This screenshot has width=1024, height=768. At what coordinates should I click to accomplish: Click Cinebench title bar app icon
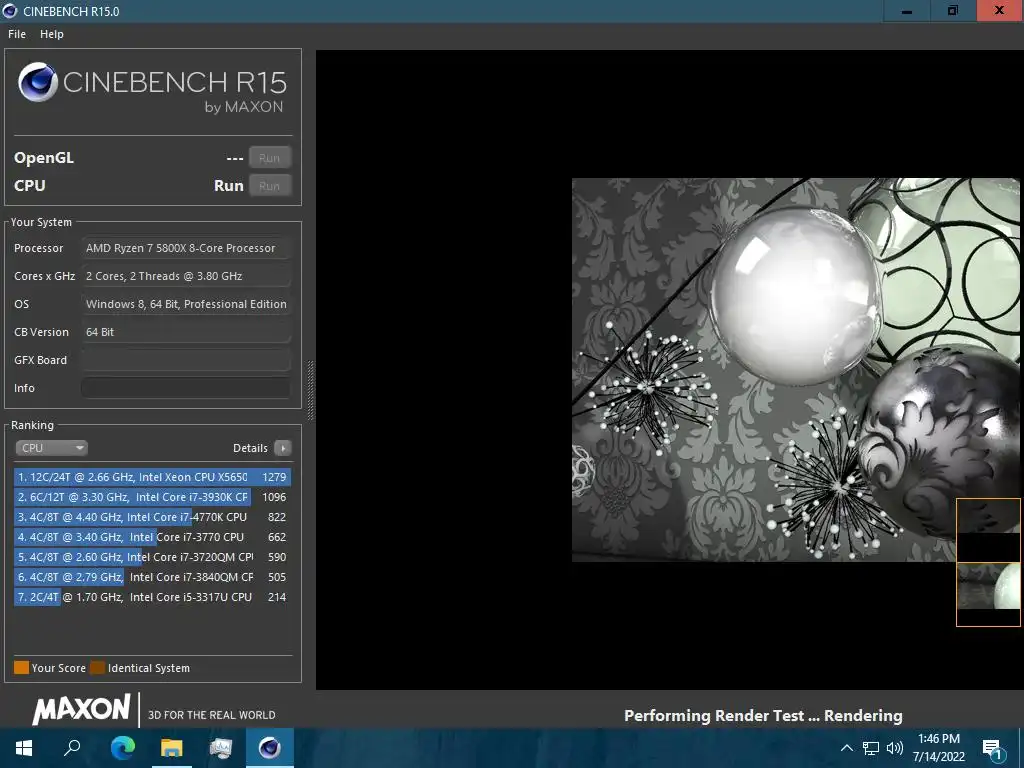(x=10, y=11)
